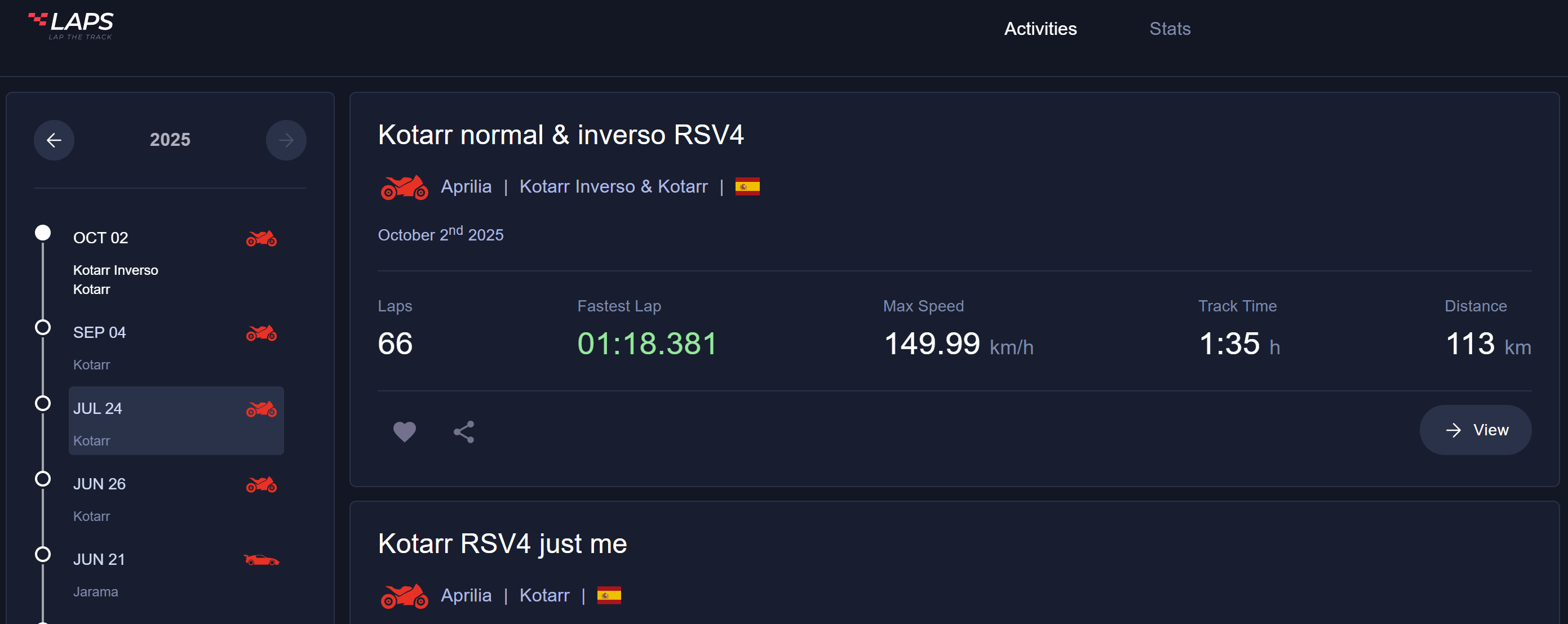Click the Spanish flag icon on the top activity card

(x=746, y=187)
